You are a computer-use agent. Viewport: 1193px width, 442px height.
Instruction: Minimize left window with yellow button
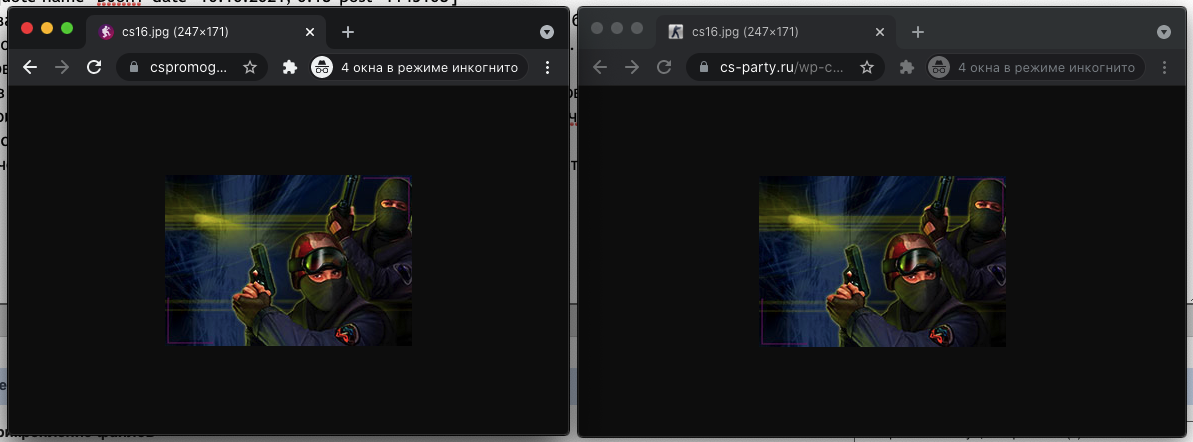point(46,28)
